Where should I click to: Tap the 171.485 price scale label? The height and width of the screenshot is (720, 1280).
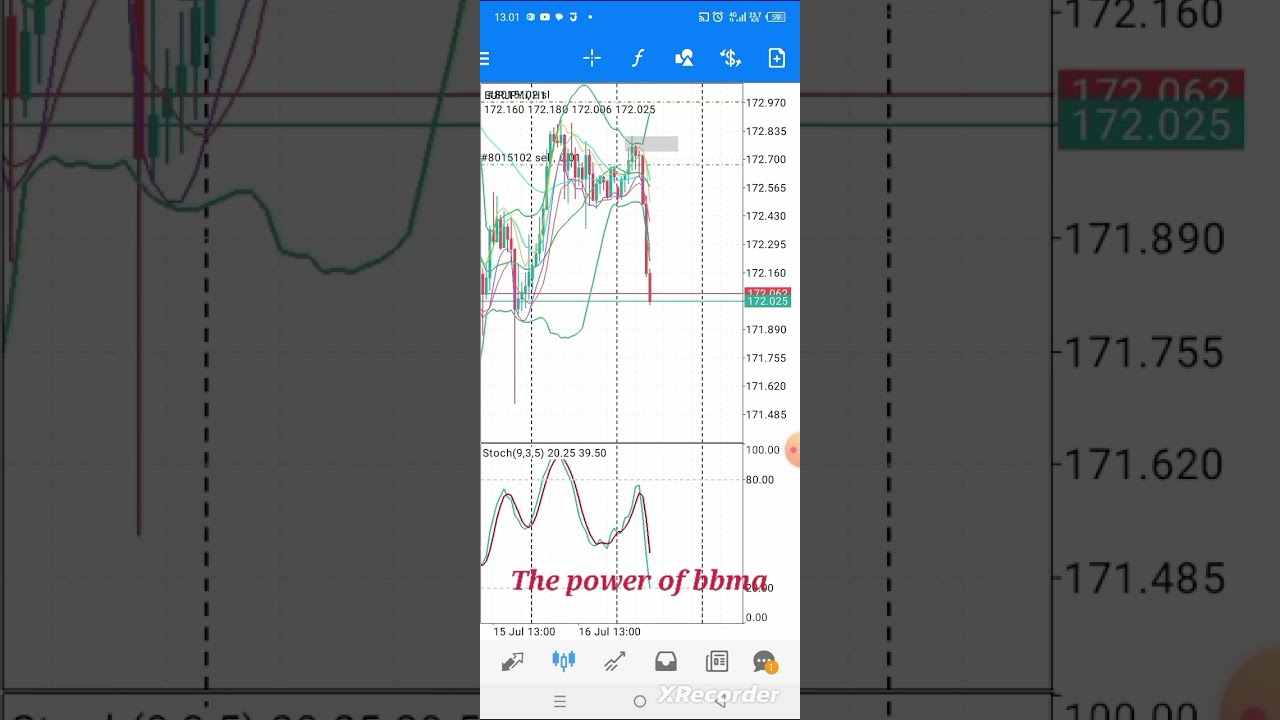click(766, 414)
